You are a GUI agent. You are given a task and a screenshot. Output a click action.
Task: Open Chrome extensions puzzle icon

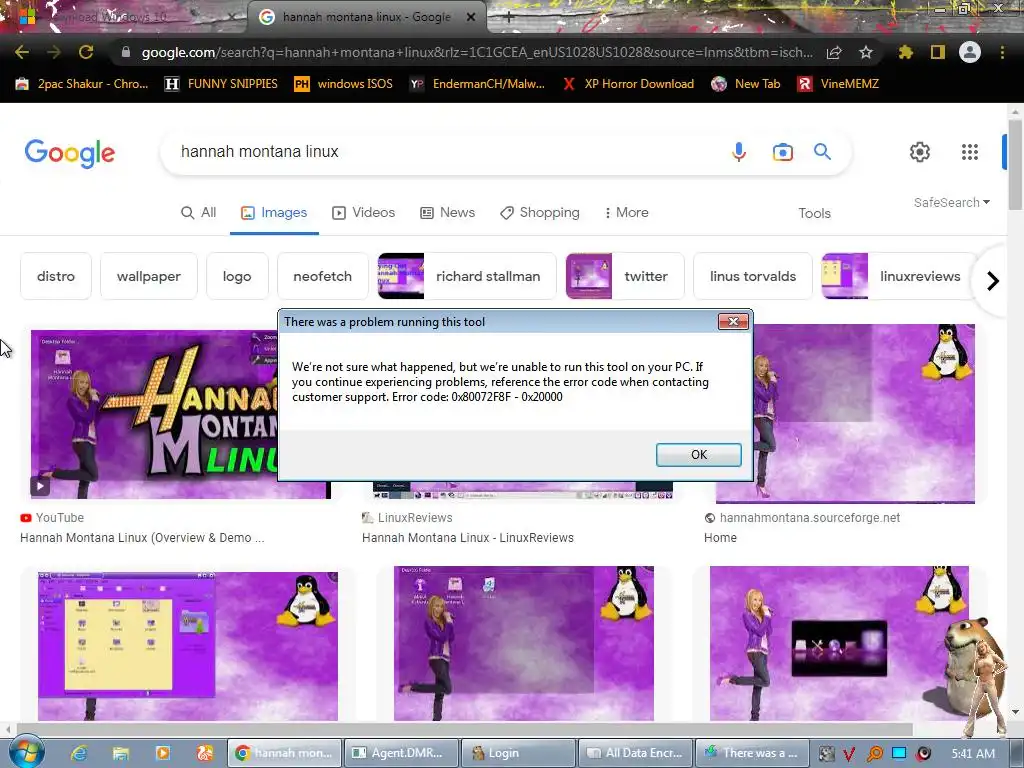tap(905, 52)
